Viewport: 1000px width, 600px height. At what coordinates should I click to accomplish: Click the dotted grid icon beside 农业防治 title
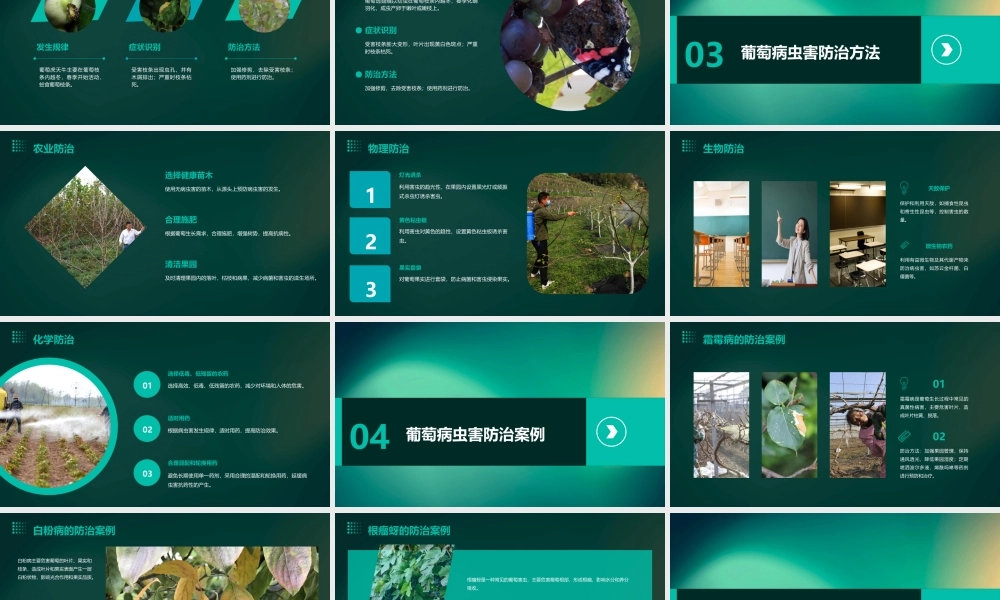(x=18, y=147)
